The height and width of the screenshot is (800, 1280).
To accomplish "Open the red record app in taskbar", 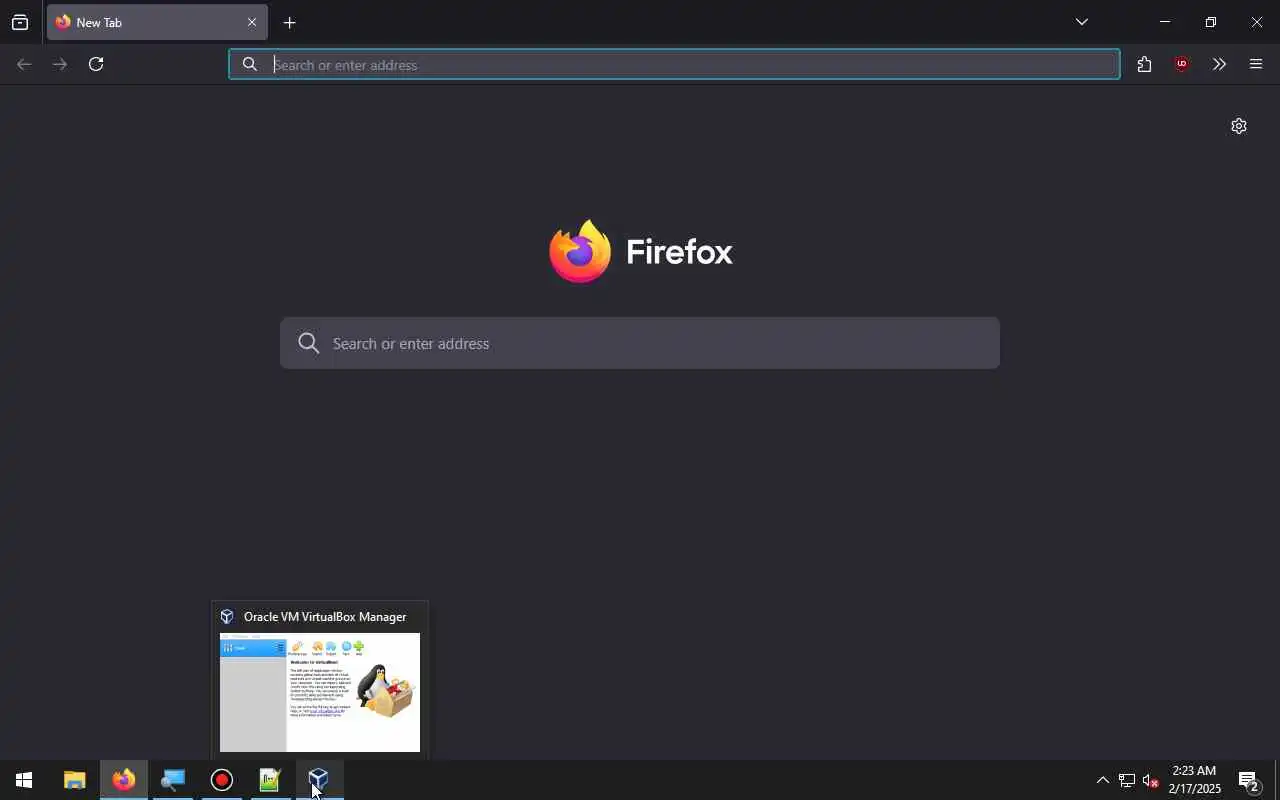I will pos(222,780).
